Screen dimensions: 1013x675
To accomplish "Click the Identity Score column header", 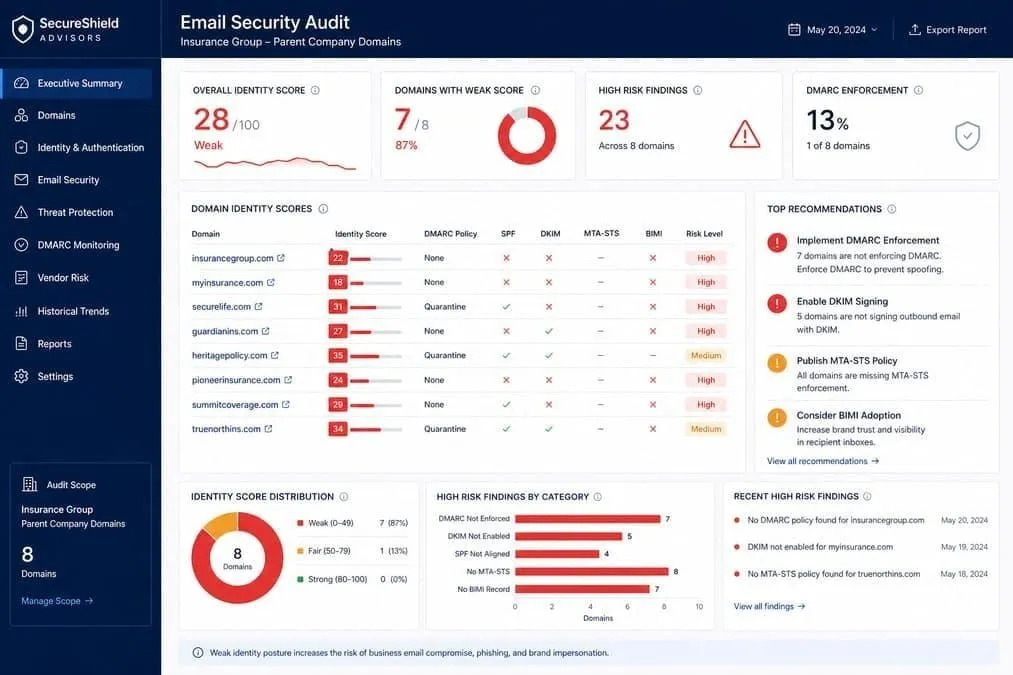I will pyautogui.click(x=360, y=234).
